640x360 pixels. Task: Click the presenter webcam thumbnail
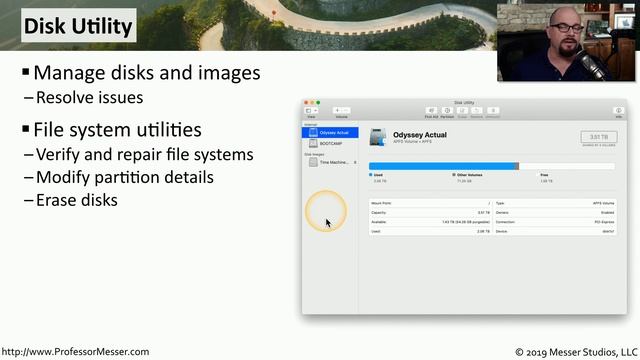coord(566,42)
